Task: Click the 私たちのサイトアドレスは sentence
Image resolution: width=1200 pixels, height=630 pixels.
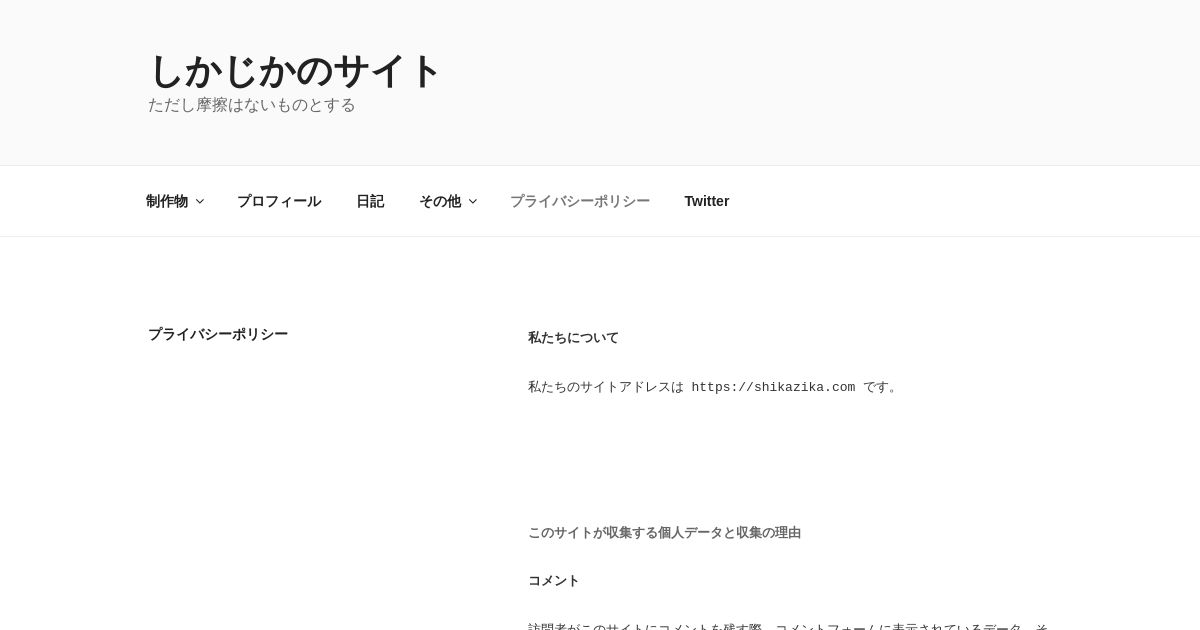Action: click(x=714, y=387)
